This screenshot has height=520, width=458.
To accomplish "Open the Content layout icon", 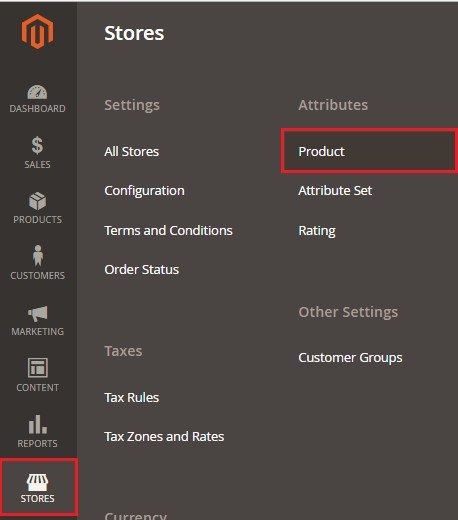I will 38,368.
